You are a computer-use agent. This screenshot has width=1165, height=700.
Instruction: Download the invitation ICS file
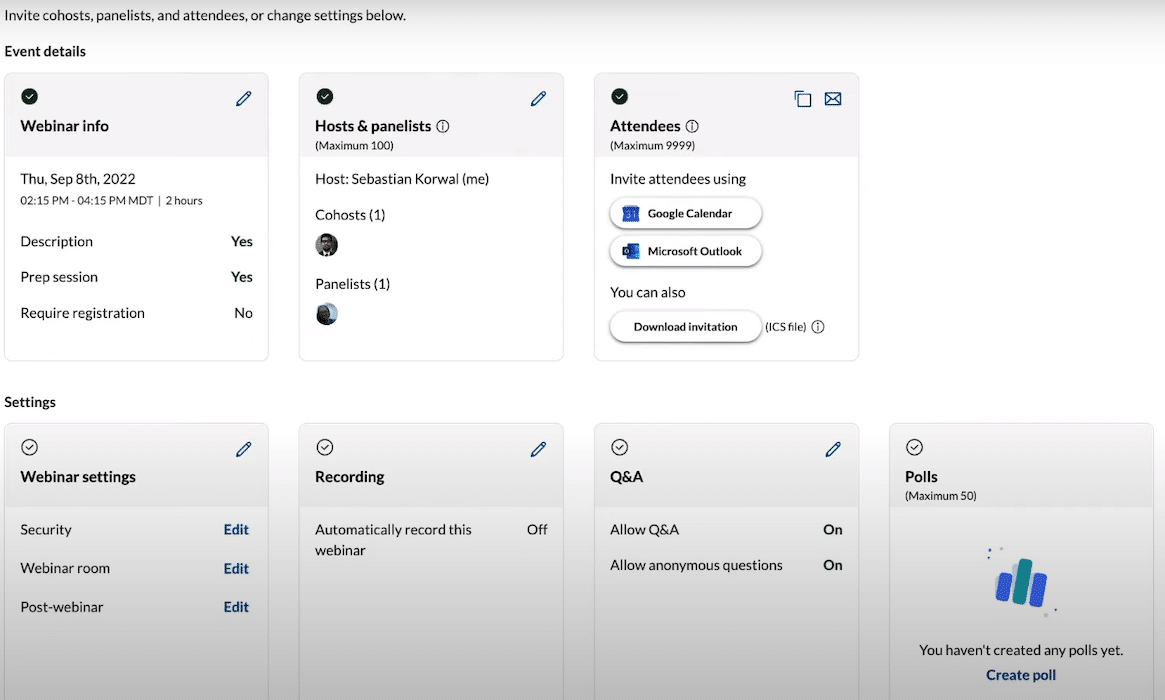(685, 326)
